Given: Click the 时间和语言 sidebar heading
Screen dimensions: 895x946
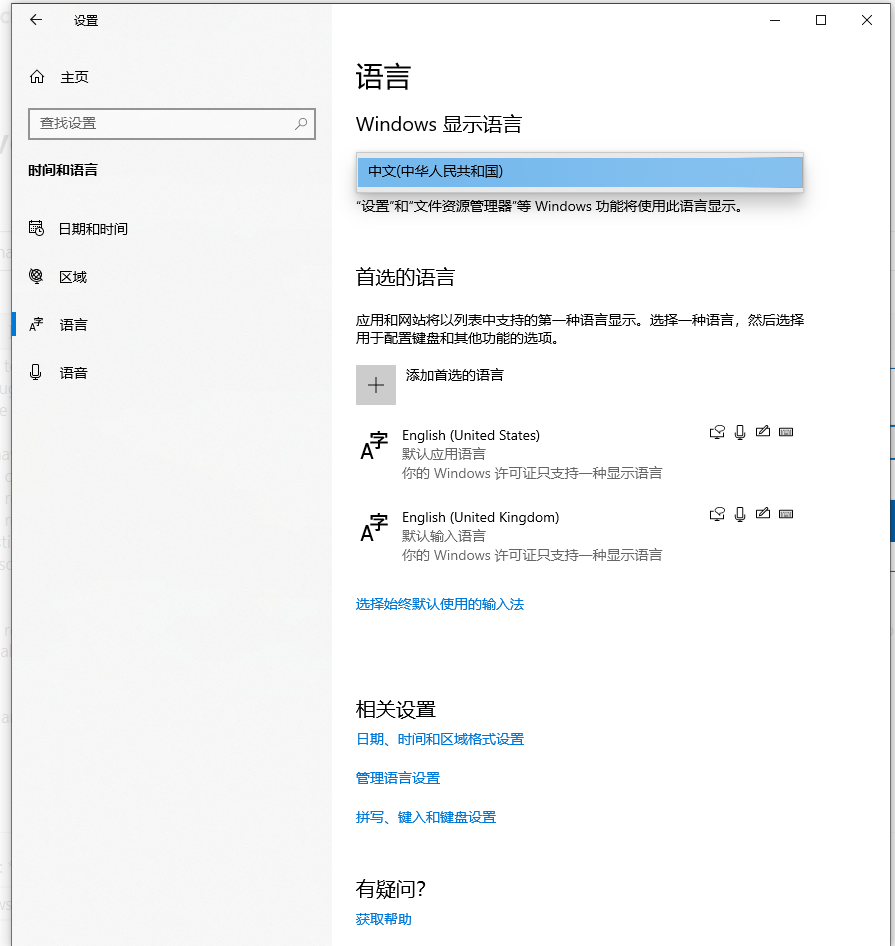Looking at the screenshot, I should tap(63, 170).
